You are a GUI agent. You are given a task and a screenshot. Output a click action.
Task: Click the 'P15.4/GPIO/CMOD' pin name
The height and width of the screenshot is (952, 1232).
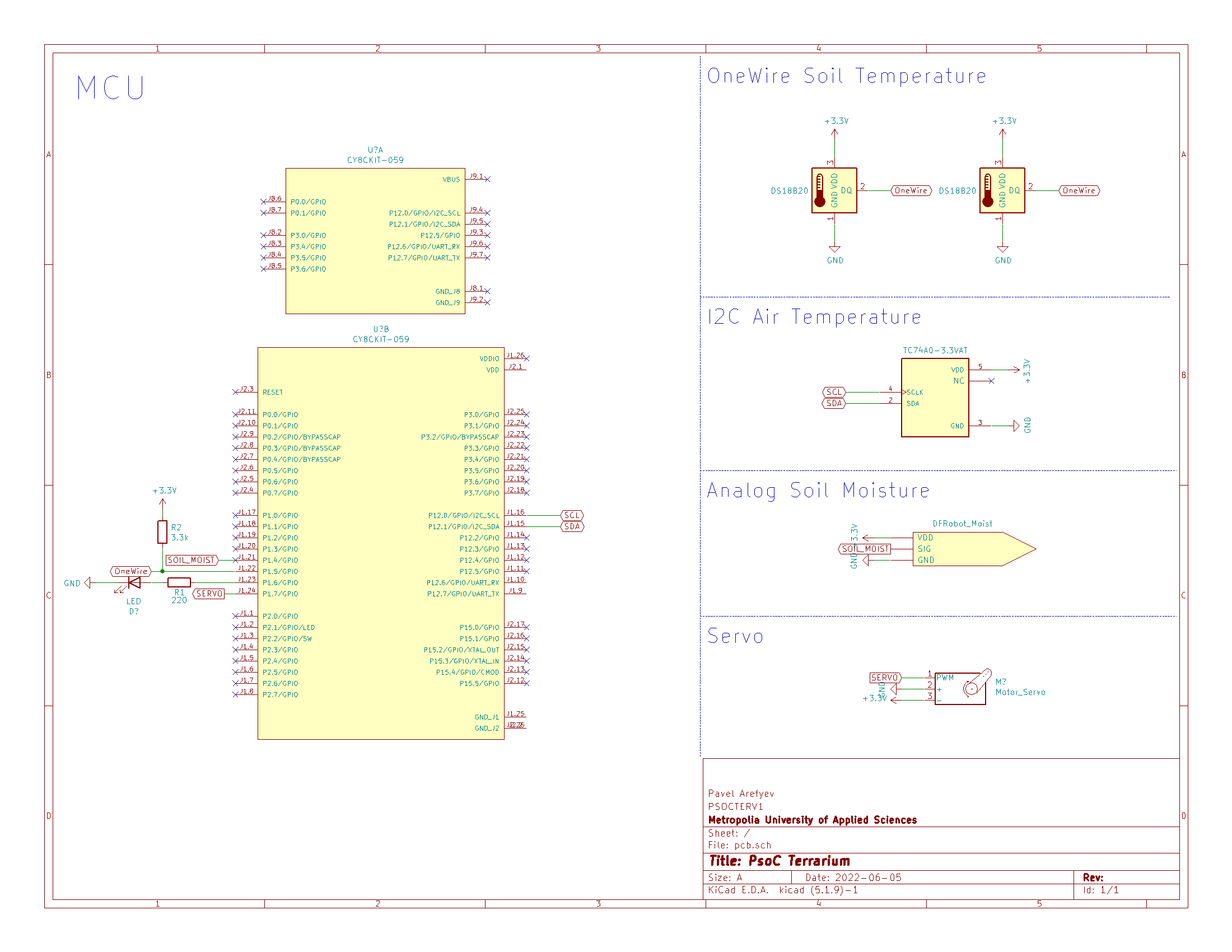[x=467, y=672]
